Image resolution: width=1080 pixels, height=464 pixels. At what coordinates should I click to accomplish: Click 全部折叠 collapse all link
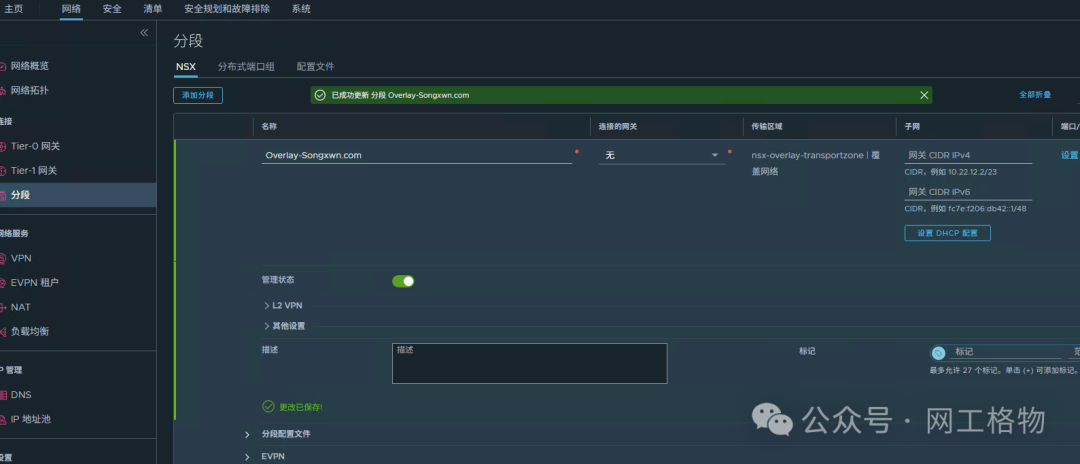tap(1035, 95)
